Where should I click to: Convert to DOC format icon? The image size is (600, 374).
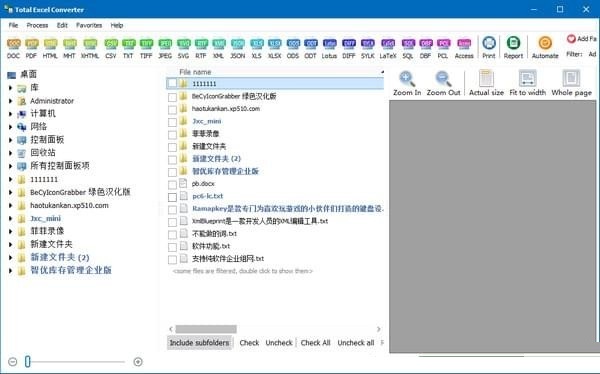(x=13, y=48)
